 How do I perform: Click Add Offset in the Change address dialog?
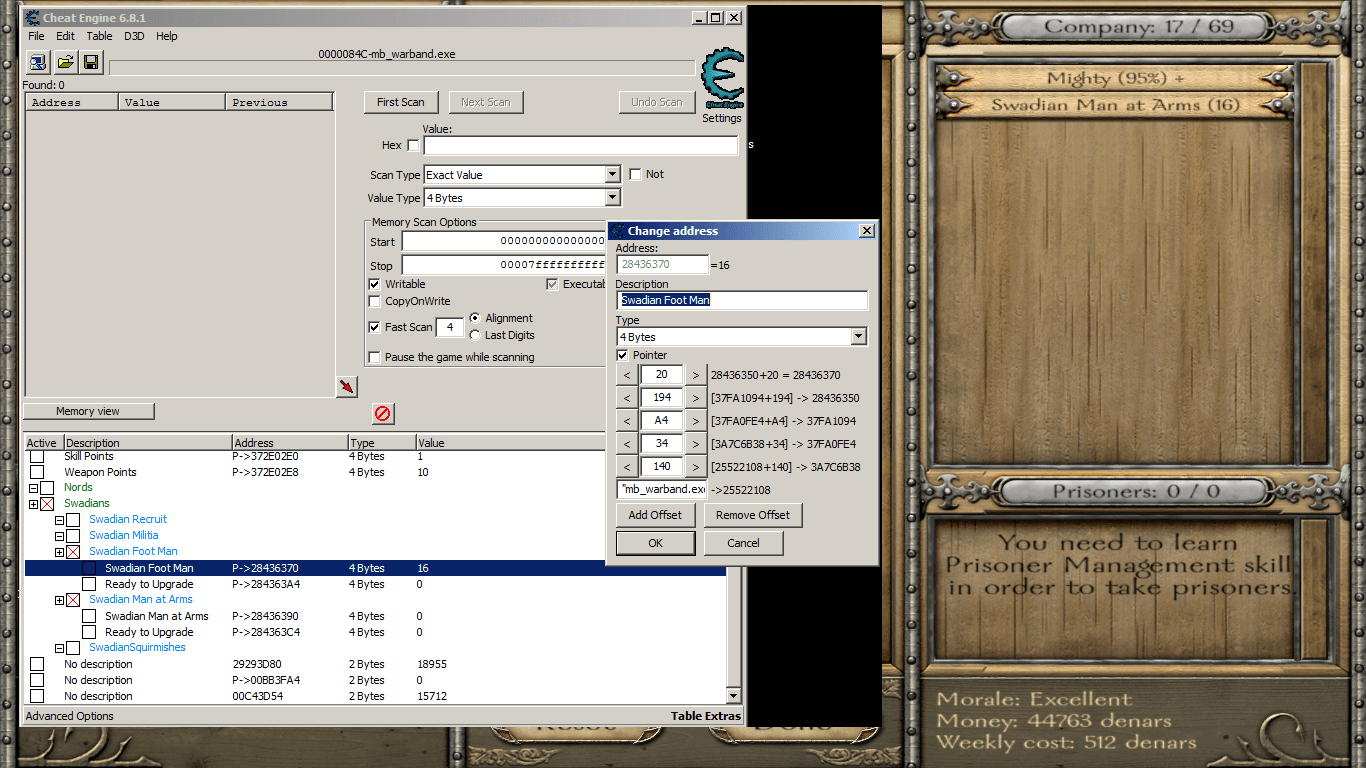pyautogui.click(x=655, y=515)
